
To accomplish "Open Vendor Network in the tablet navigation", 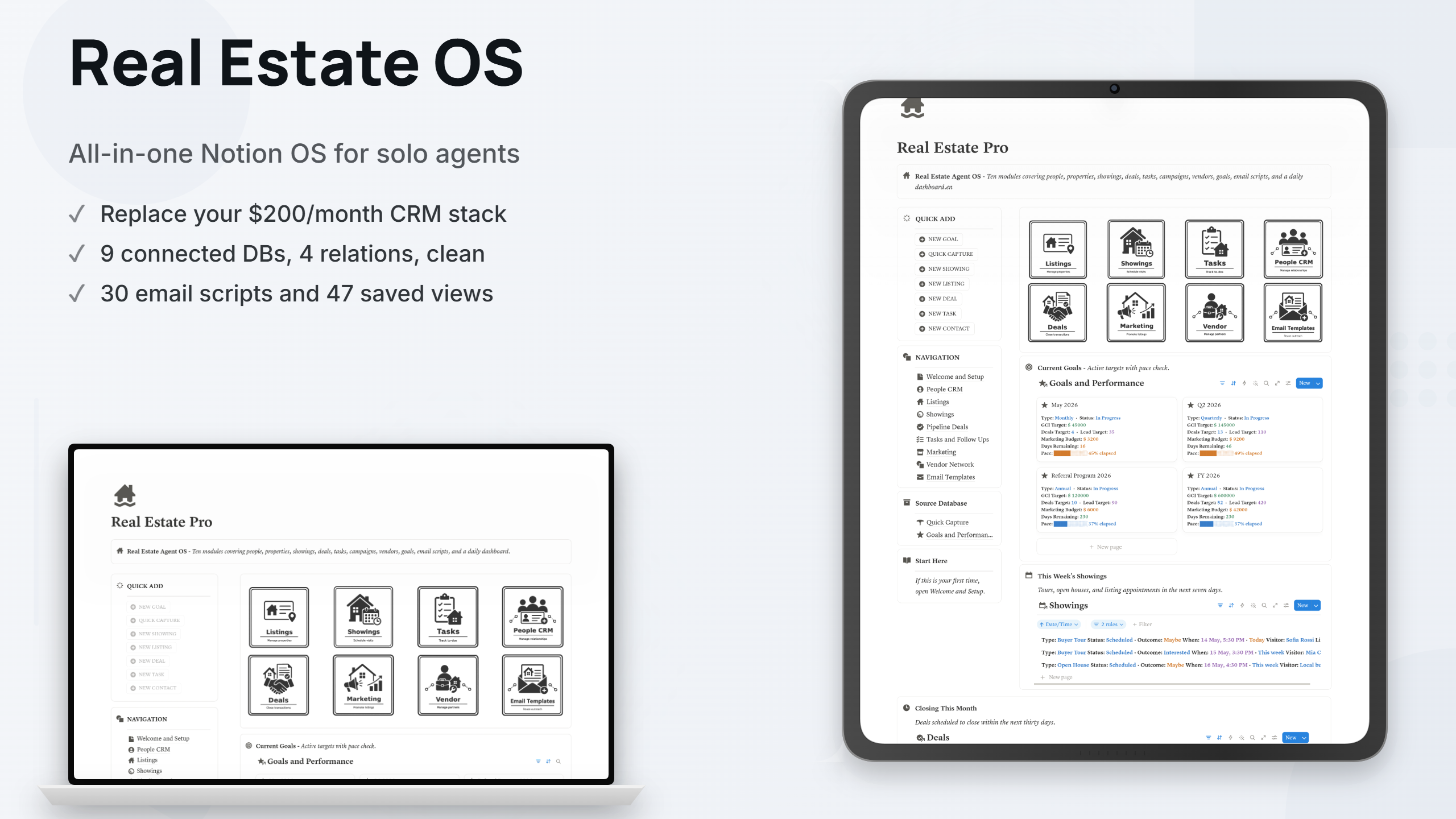I will (x=945, y=465).
